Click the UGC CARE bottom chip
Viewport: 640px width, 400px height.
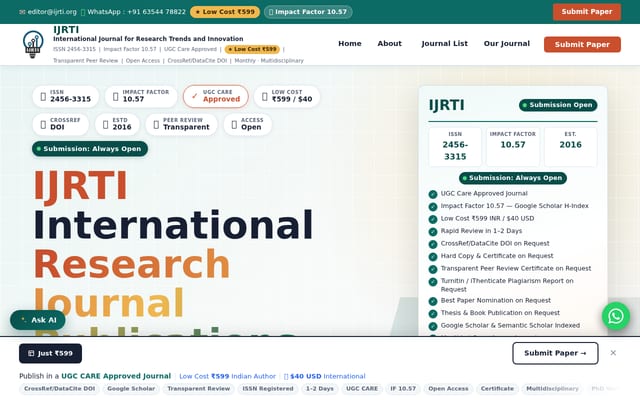(362, 389)
